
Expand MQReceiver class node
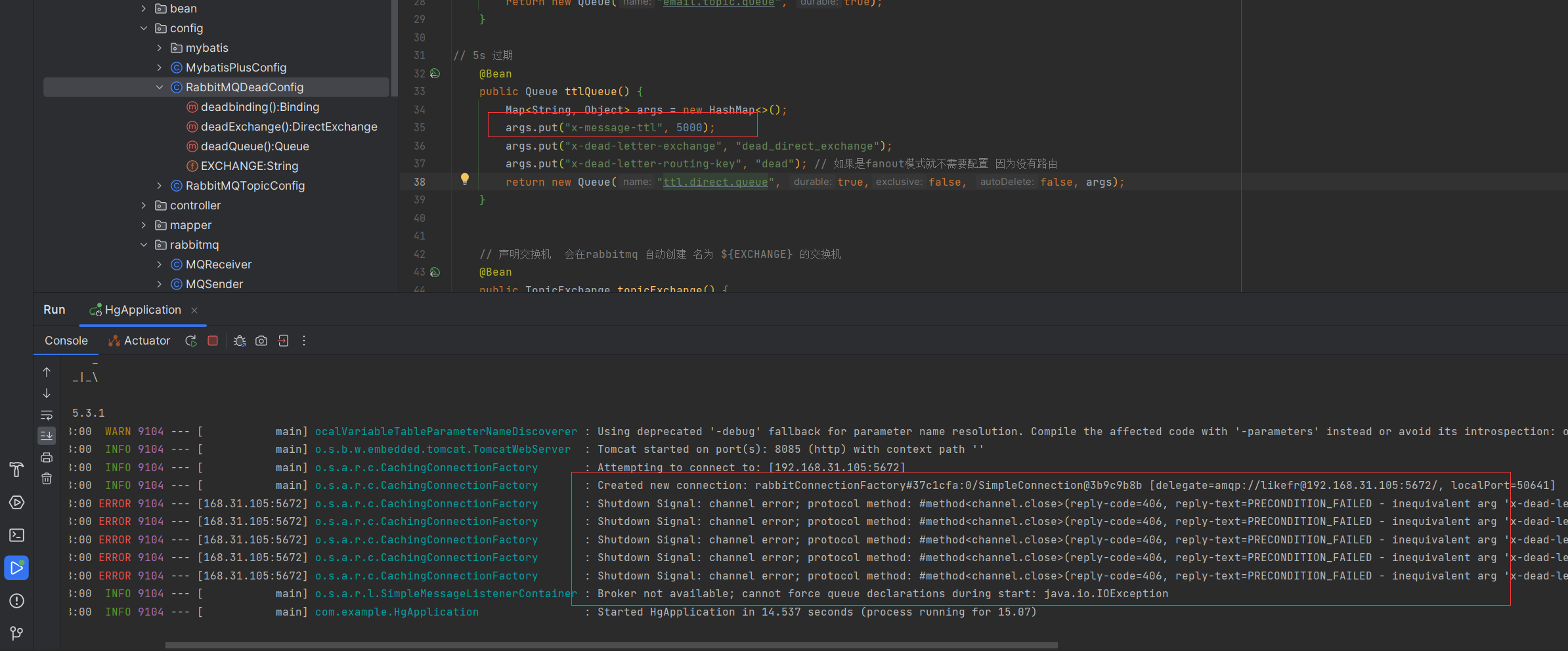pos(160,264)
